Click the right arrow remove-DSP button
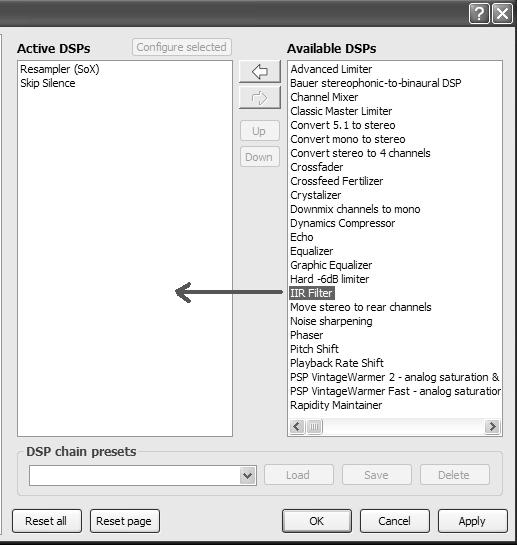 pos(259,98)
